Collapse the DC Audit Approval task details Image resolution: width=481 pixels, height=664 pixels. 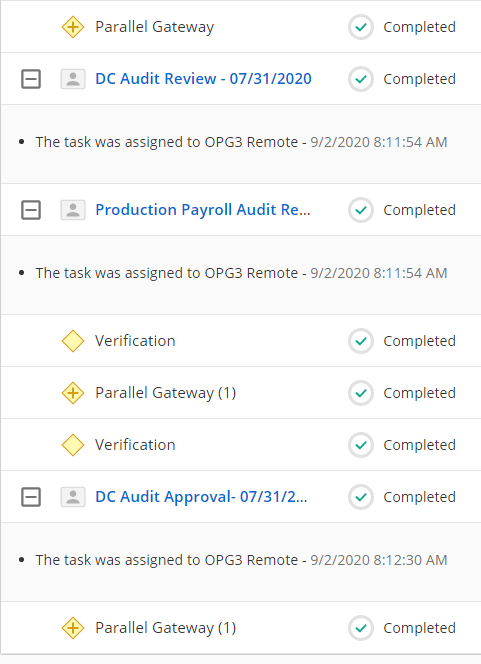point(31,497)
